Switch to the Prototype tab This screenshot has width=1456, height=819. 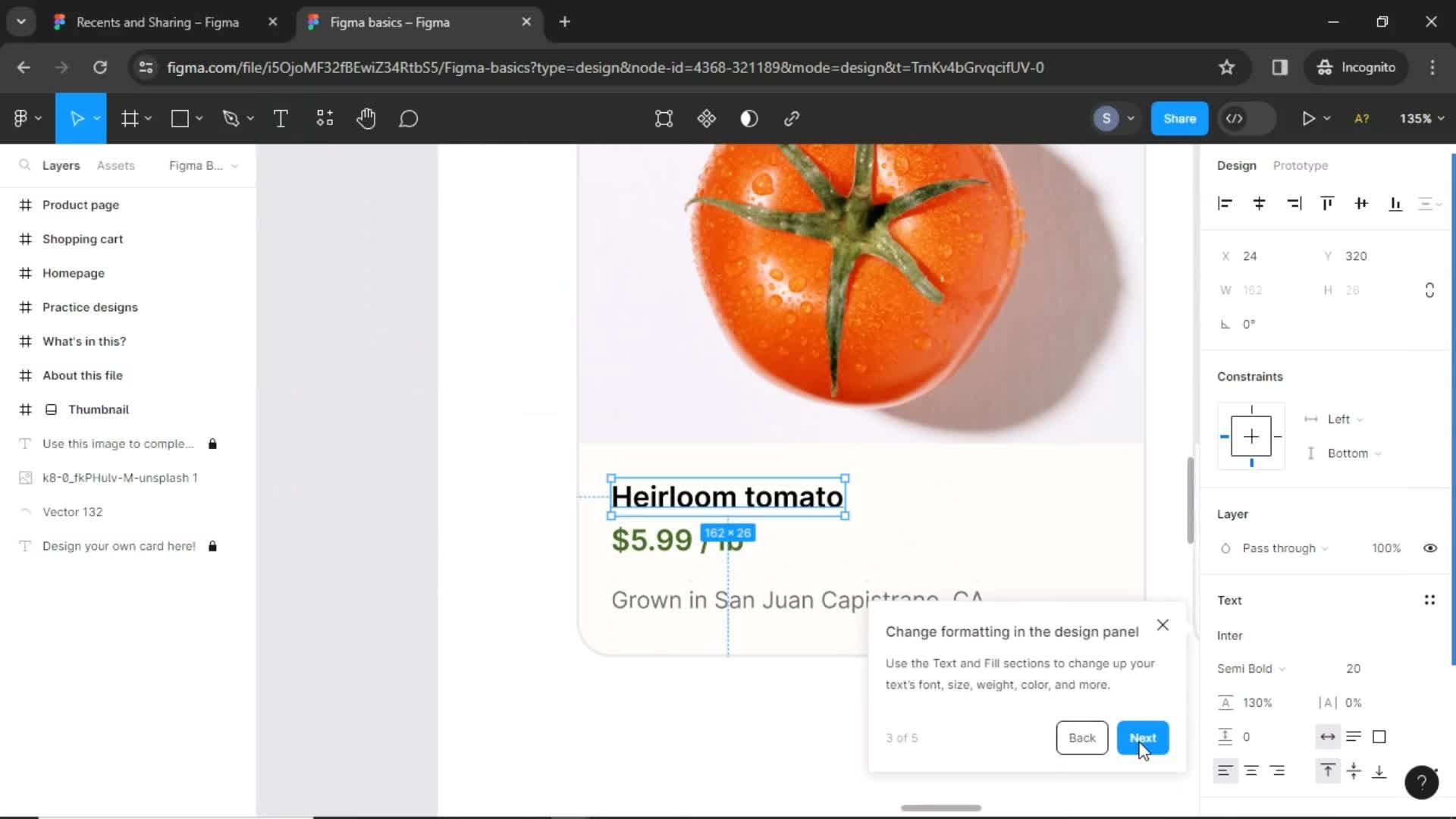pyautogui.click(x=1300, y=165)
